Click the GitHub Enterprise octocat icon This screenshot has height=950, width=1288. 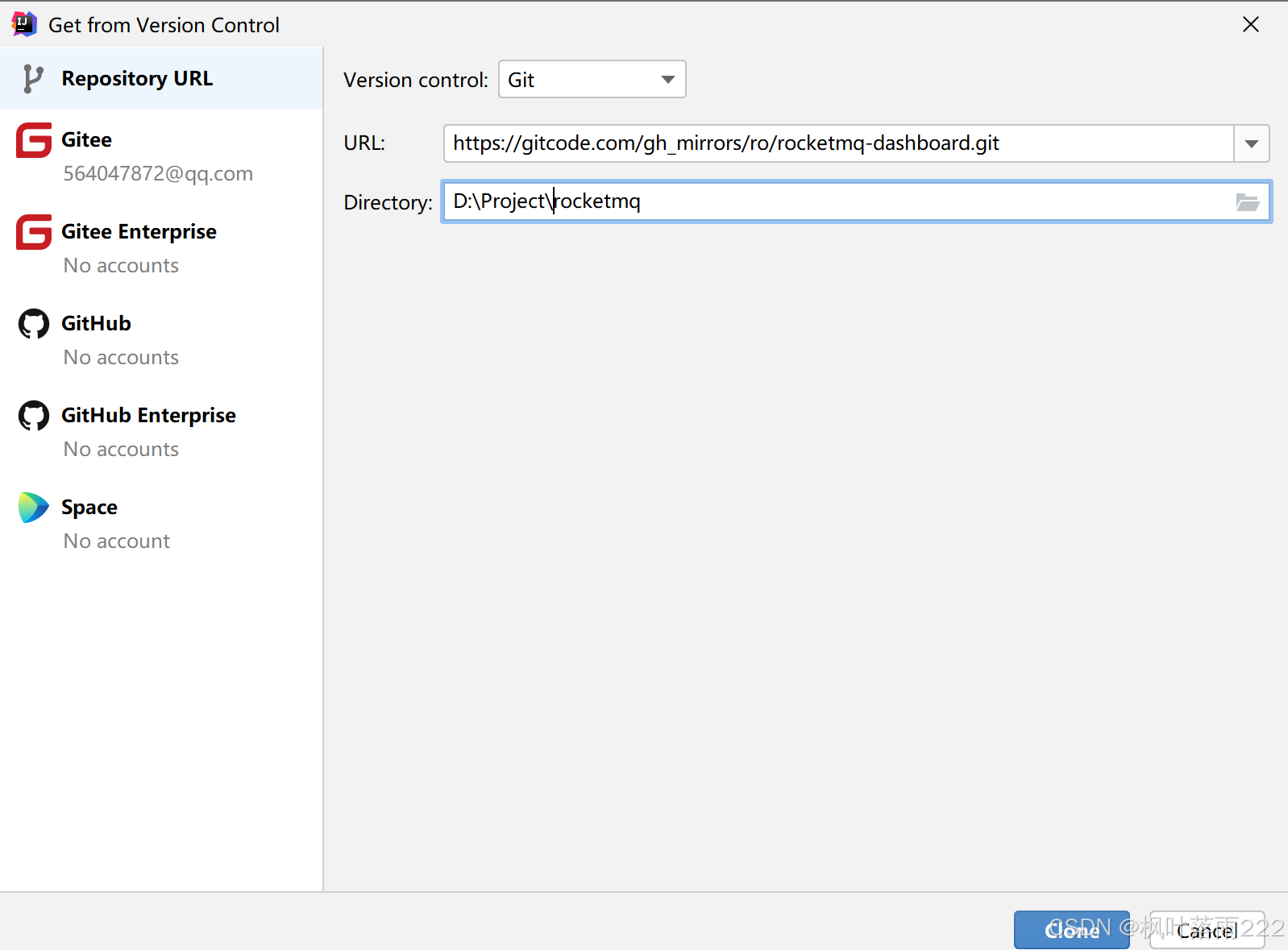[x=34, y=416]
